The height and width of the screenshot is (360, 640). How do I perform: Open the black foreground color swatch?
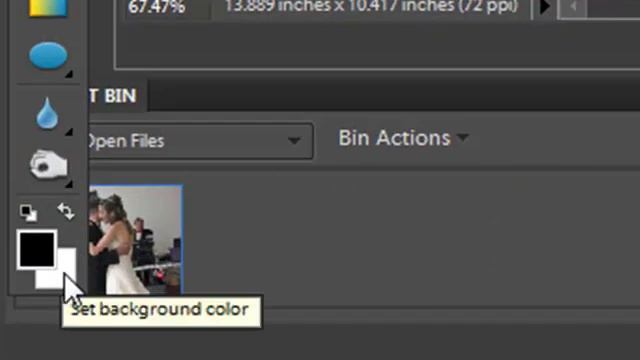pyautogui.click(x=37, y=249)
